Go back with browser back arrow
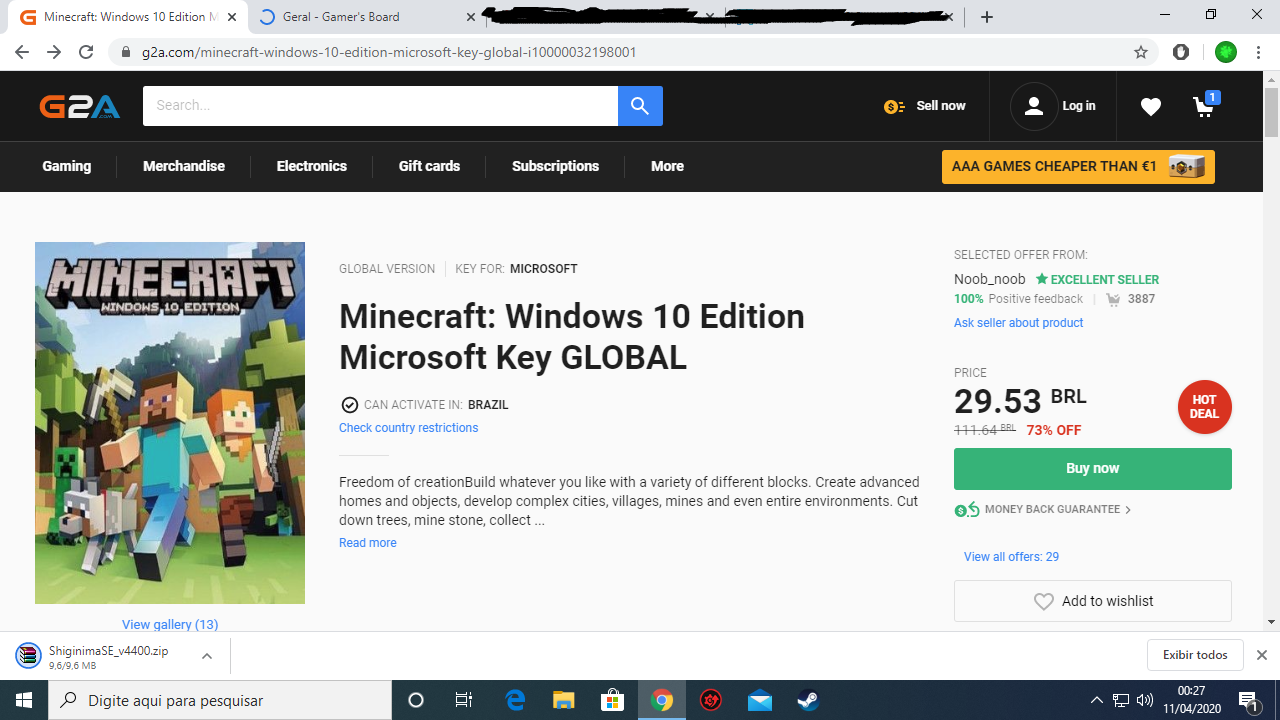Image resolution: width=1280 pixels, height=720 pixels. 22,52
